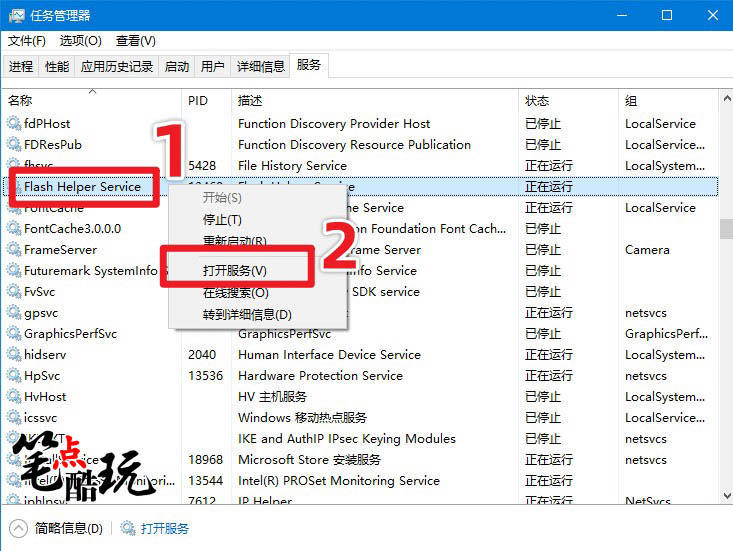Open the 文件(F) menu
Viewport: 733px width, 551px height.
27,41
